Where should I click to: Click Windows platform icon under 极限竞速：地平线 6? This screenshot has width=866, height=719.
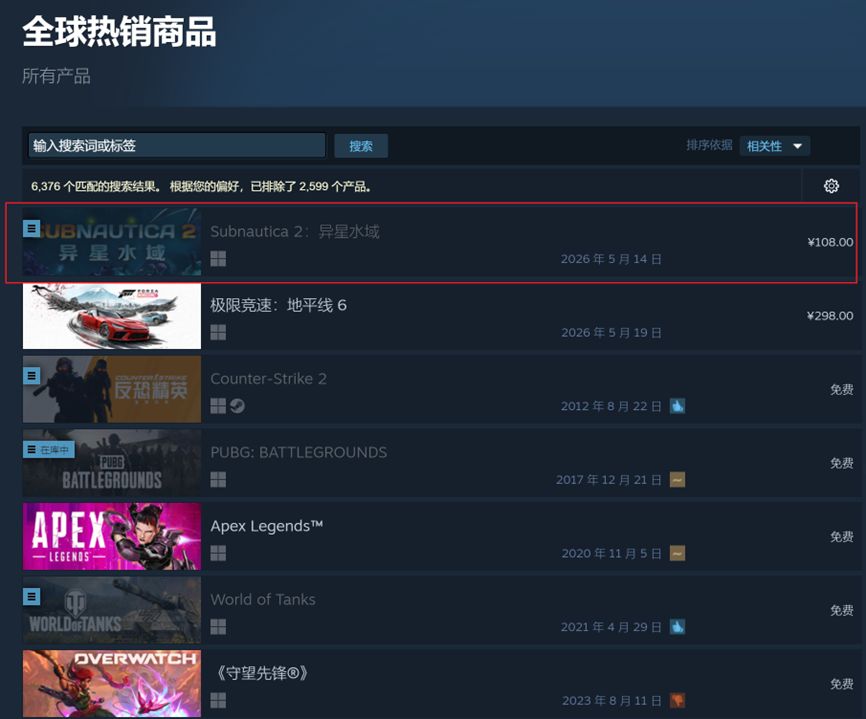pos(218,332)
